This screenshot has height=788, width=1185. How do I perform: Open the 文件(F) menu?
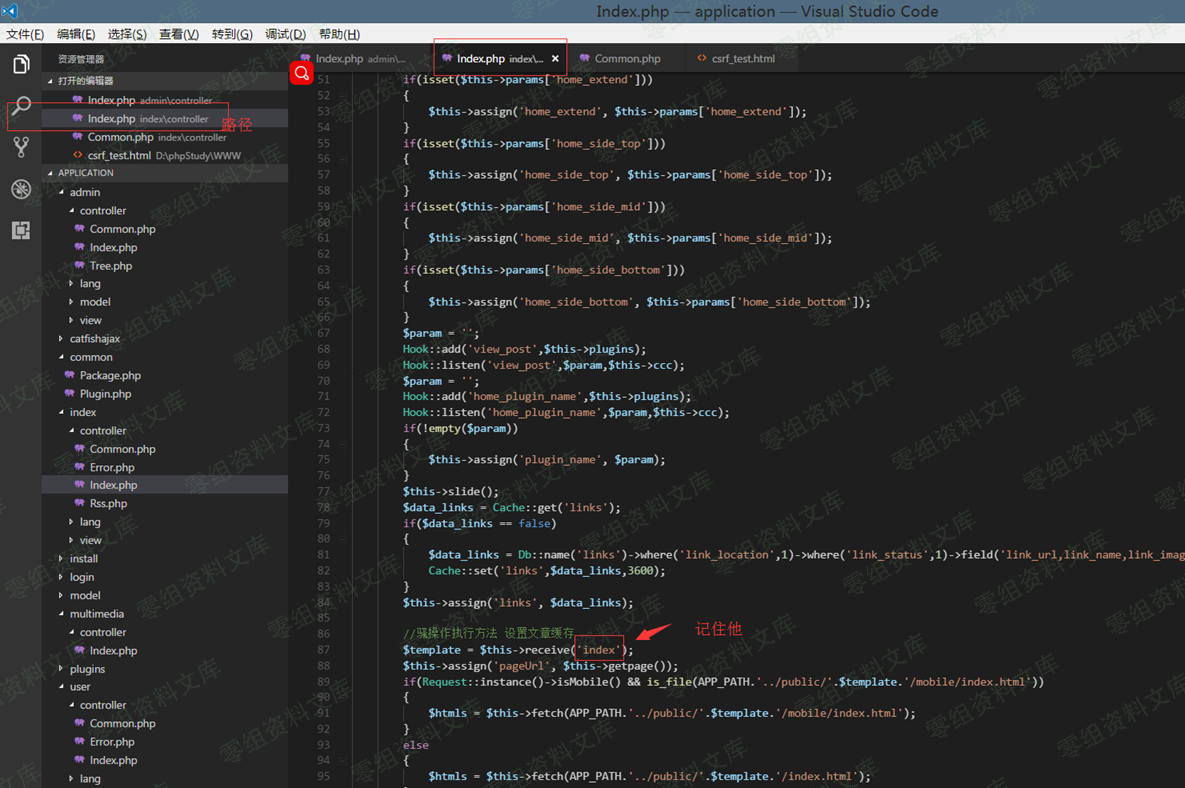(25, 34)
